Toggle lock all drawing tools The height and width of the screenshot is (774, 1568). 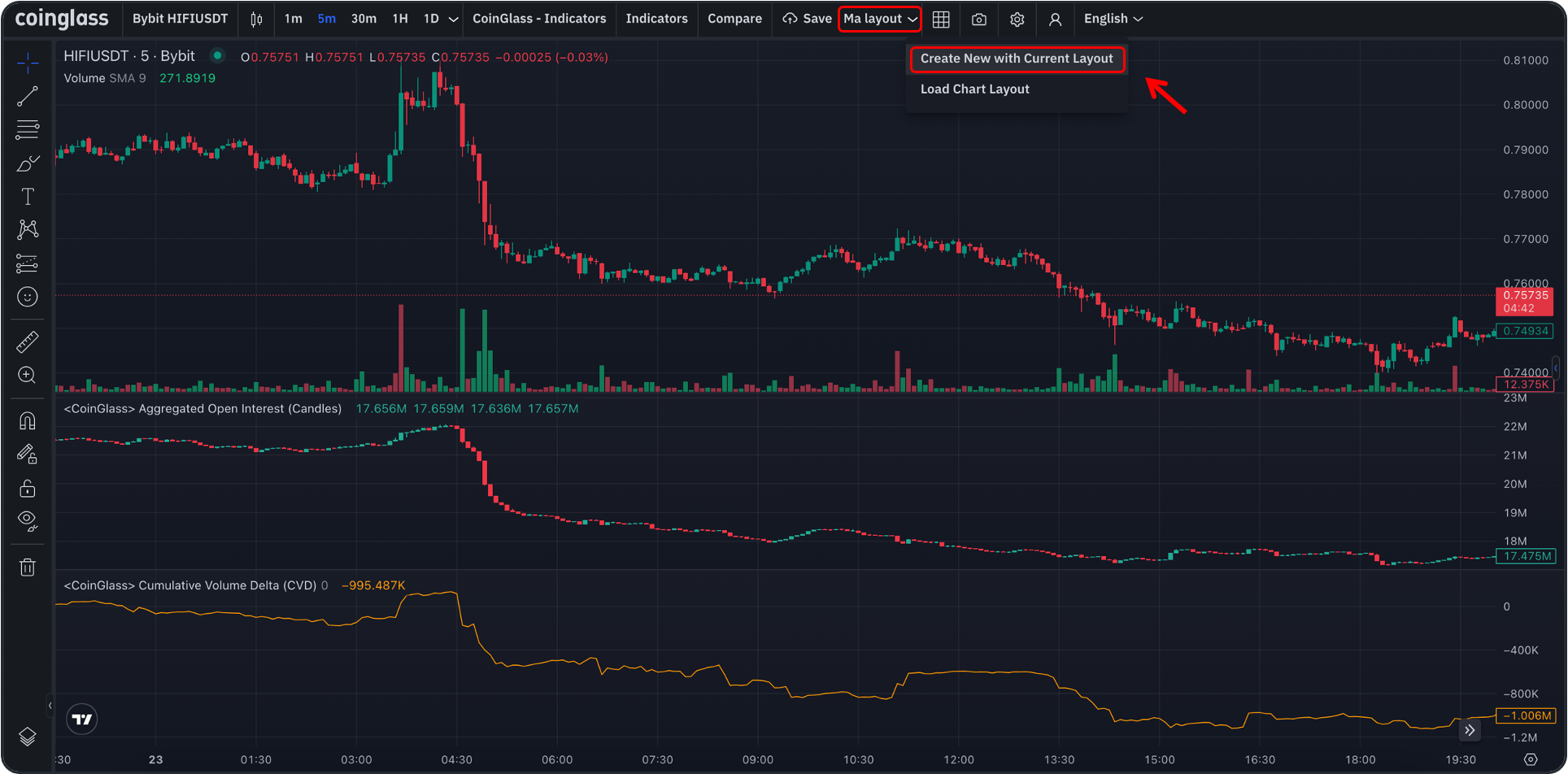pos(28,488)
